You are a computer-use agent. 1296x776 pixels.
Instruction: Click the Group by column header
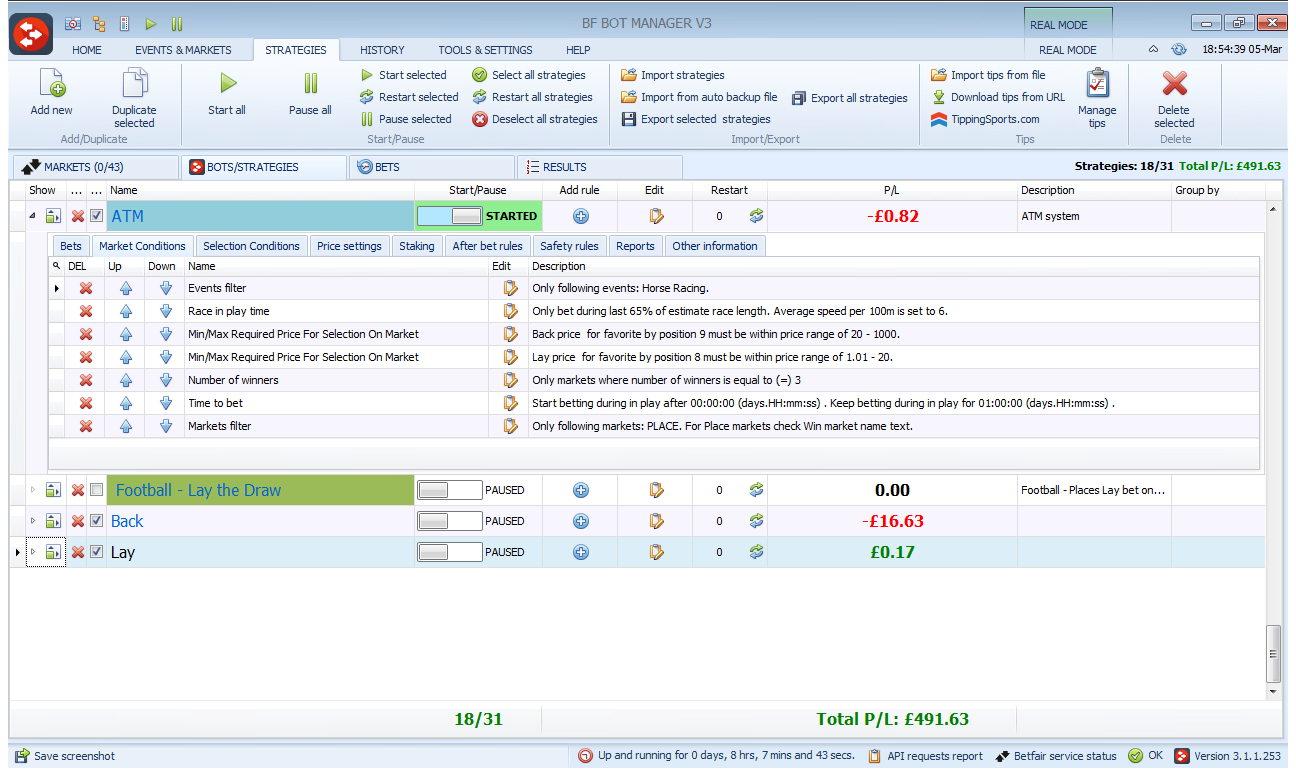(1218, 190)
